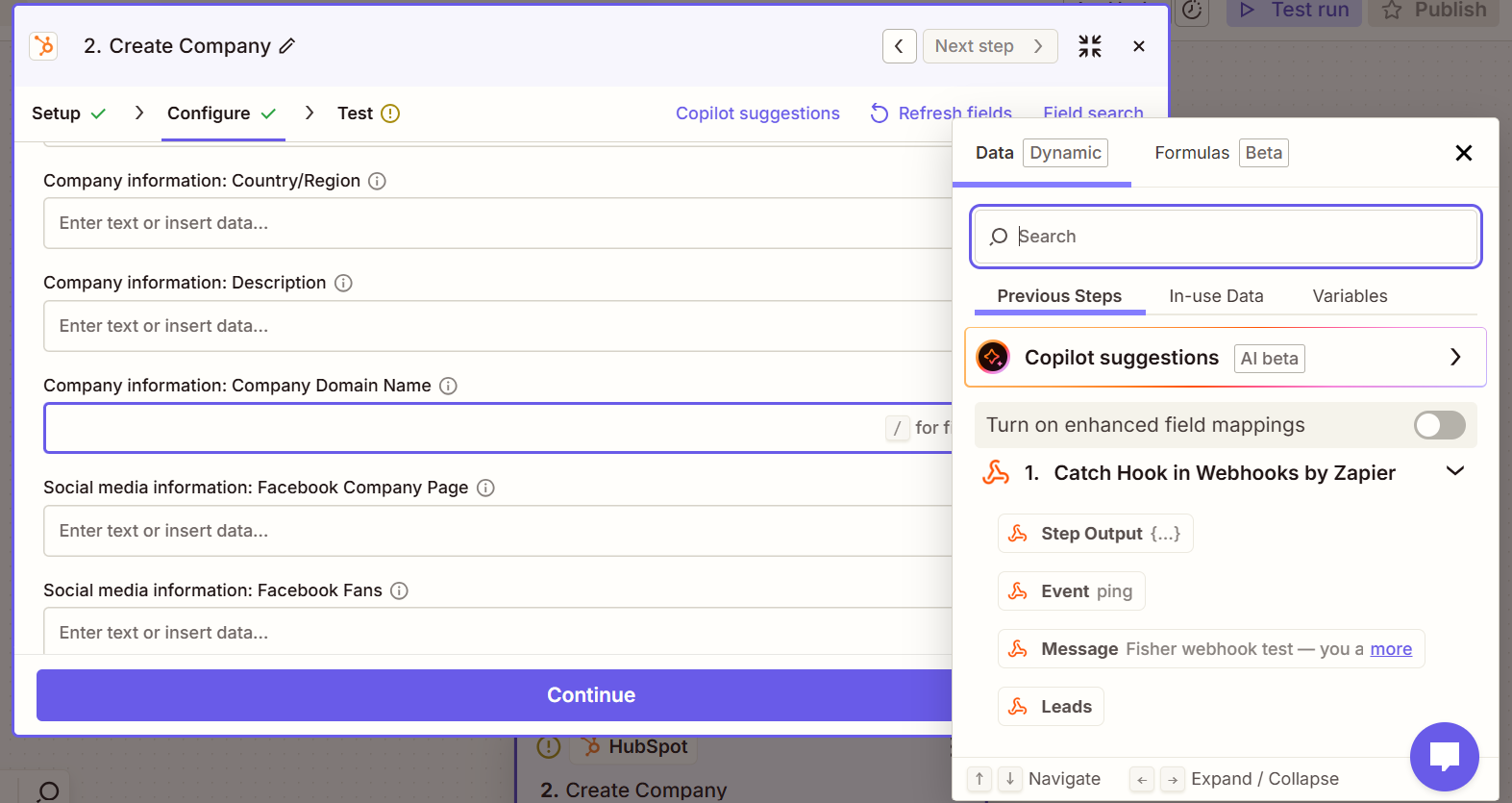Switch to the Setup tab

pos(69,113)
